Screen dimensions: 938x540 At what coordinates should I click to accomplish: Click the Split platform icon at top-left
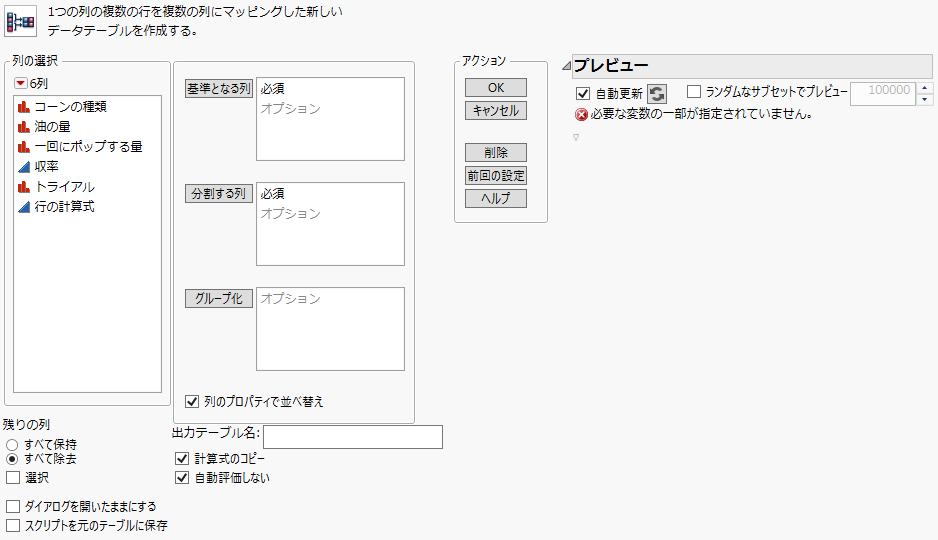[x=20, y=22]
